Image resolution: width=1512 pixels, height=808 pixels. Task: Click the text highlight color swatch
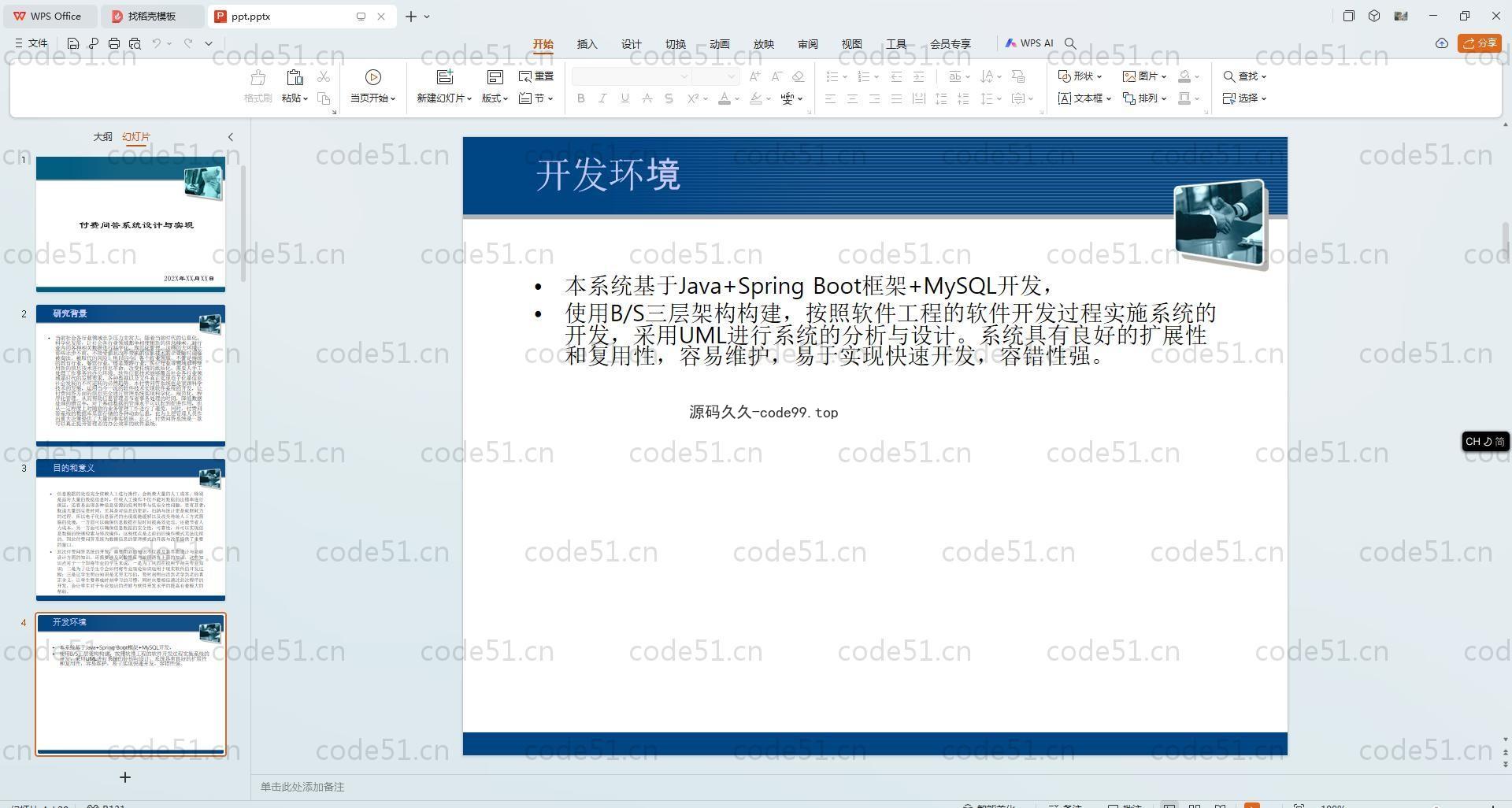point(756,98)
